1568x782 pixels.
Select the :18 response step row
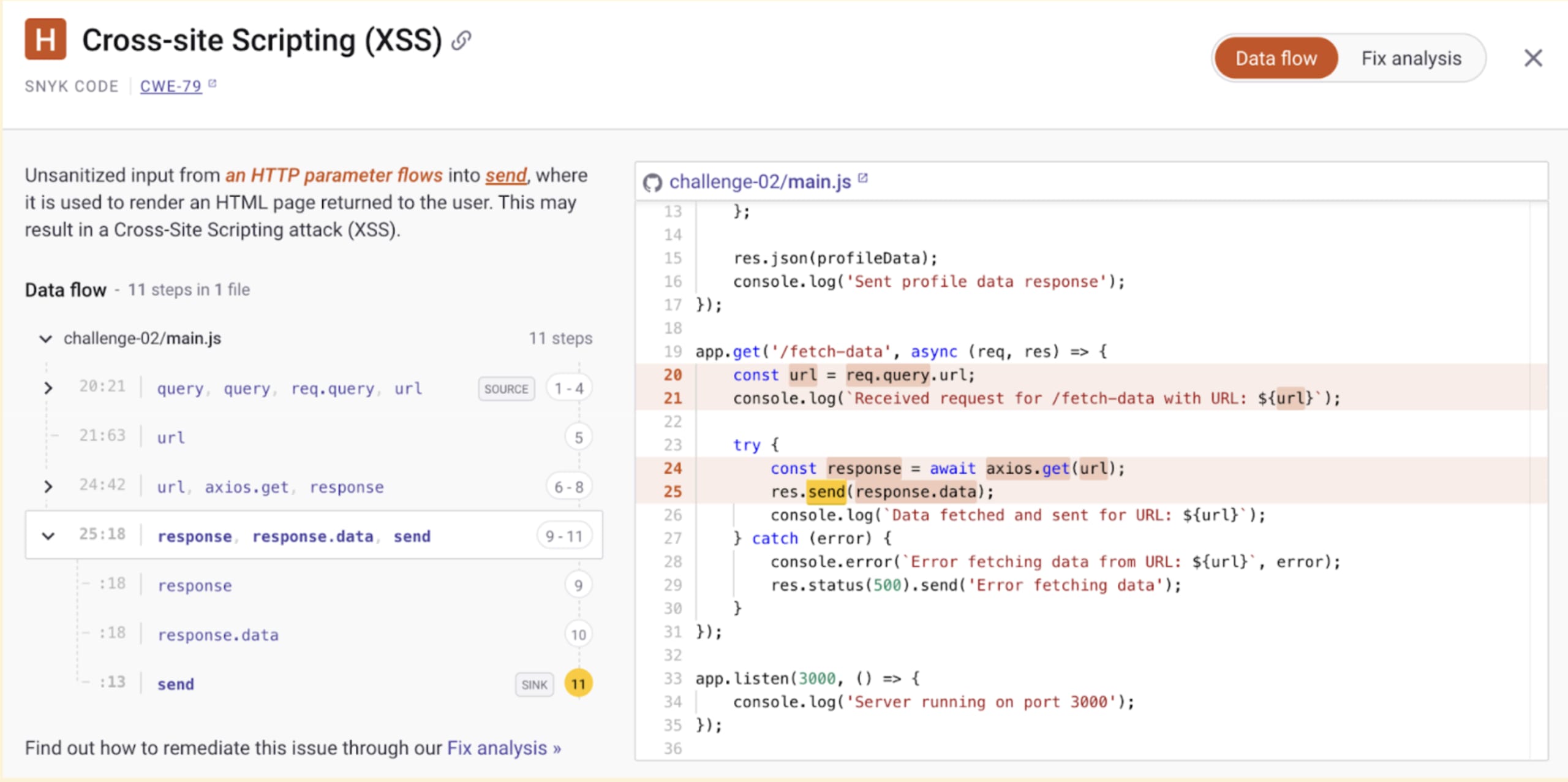(314, 585)
